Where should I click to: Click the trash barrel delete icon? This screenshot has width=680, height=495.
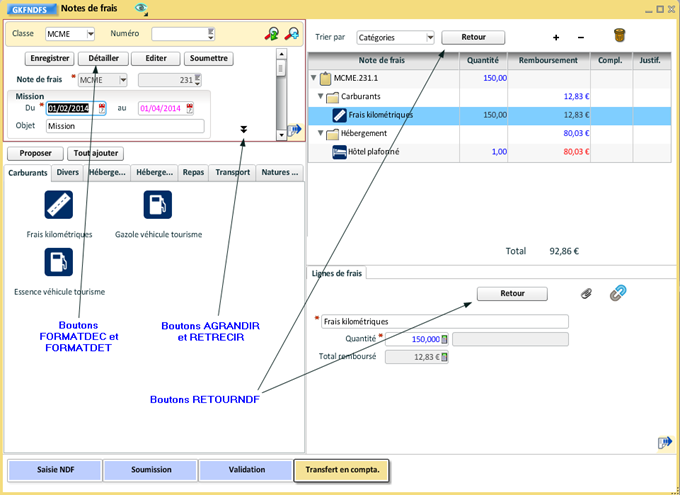pos(619,36)
